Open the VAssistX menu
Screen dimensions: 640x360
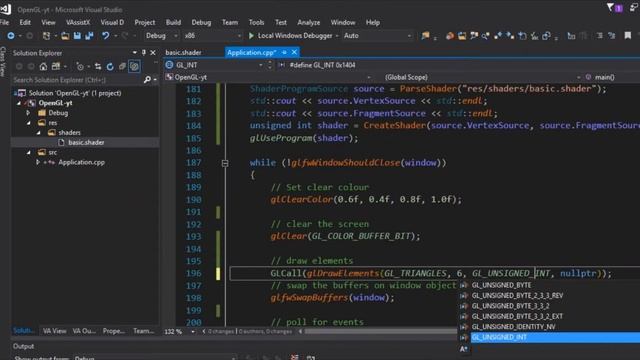click(78, 22)
